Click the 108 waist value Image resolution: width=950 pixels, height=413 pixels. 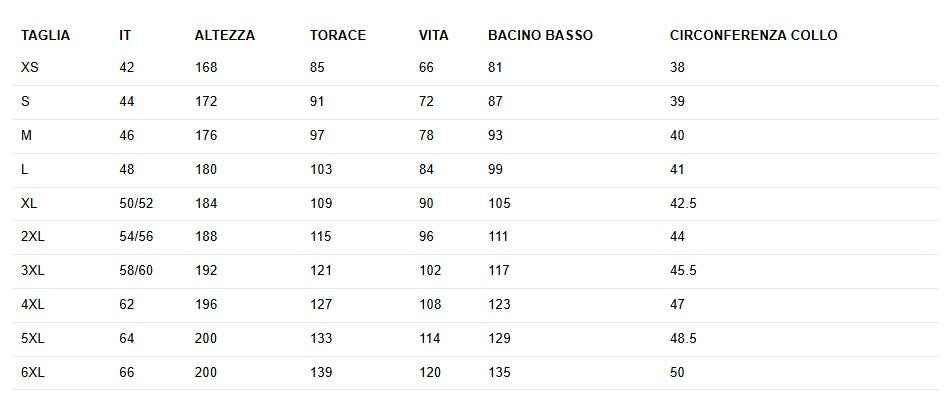pos(430,305)
